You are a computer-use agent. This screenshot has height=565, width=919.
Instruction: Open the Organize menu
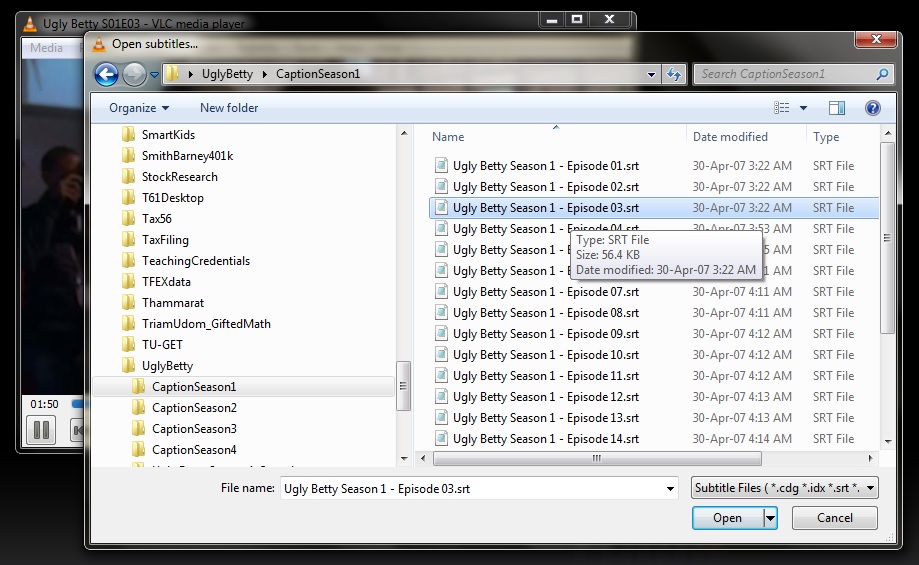coord(139,108)
